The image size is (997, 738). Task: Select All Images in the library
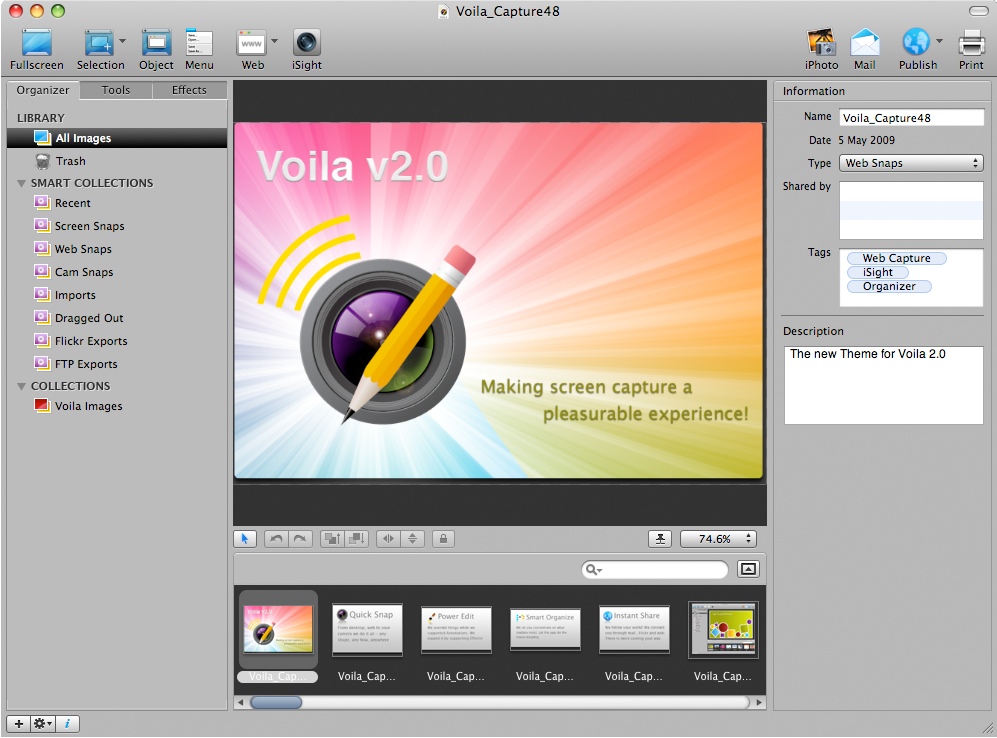[x=117, y=138]
